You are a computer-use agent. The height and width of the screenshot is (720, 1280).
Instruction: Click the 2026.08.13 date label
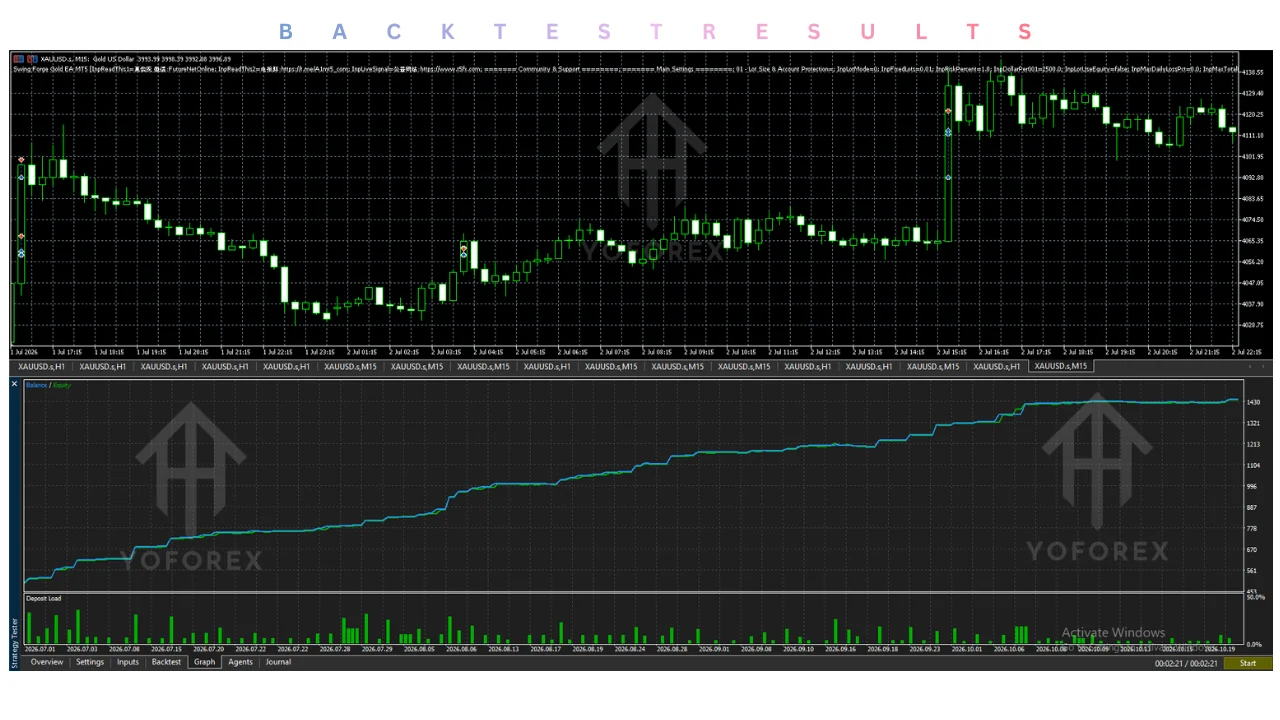tap(504, 649)
